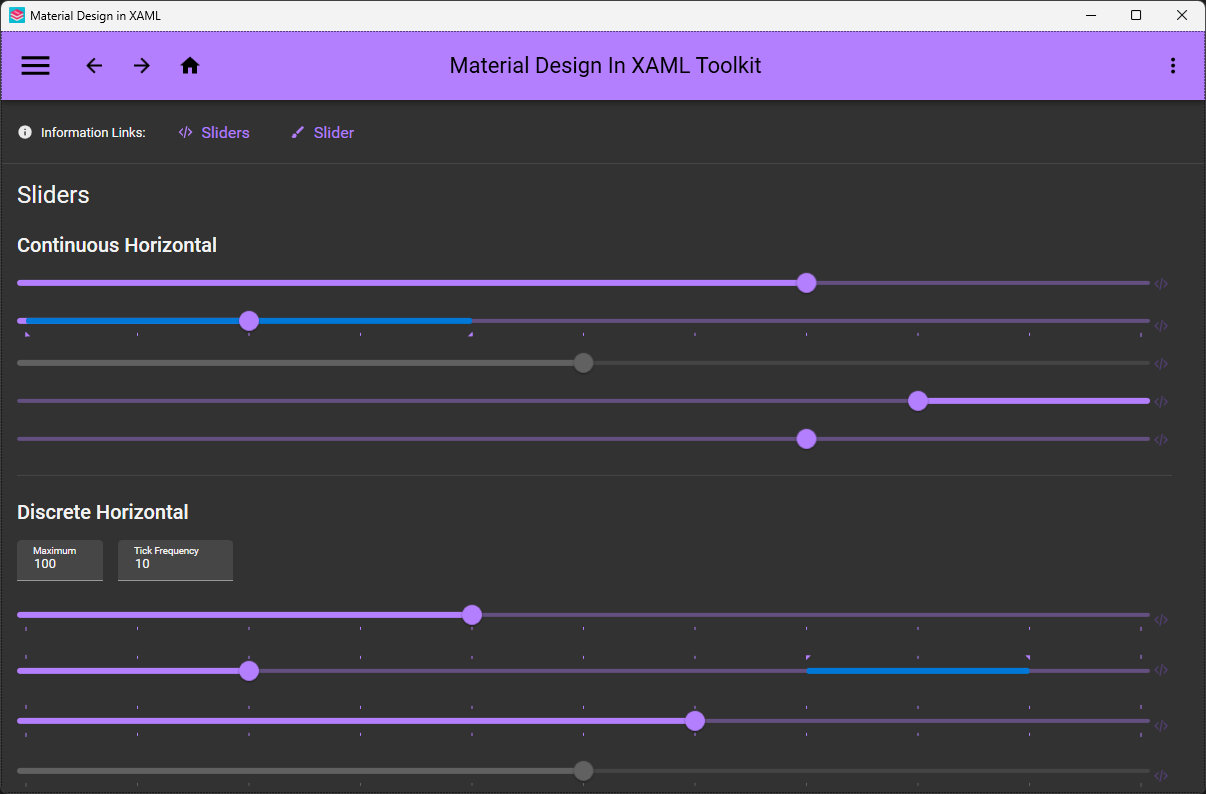View XAML code for fifth continuous slider

1161,440
